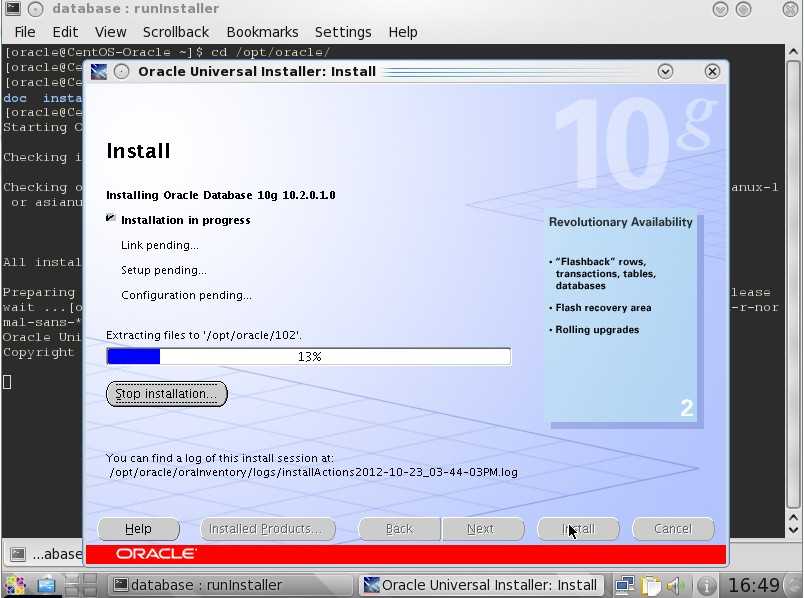Click the info notification tray icon
Screen dimensions: 804x598
pyautogui.click(x=706, y=586)
